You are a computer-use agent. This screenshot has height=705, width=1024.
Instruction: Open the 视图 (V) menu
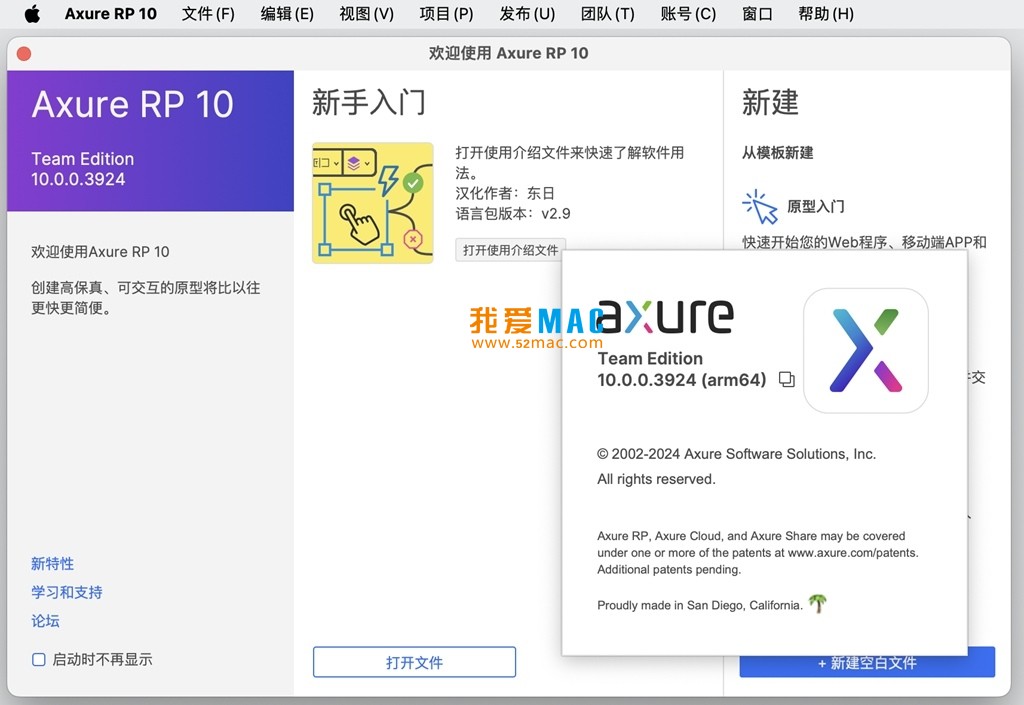366,14
